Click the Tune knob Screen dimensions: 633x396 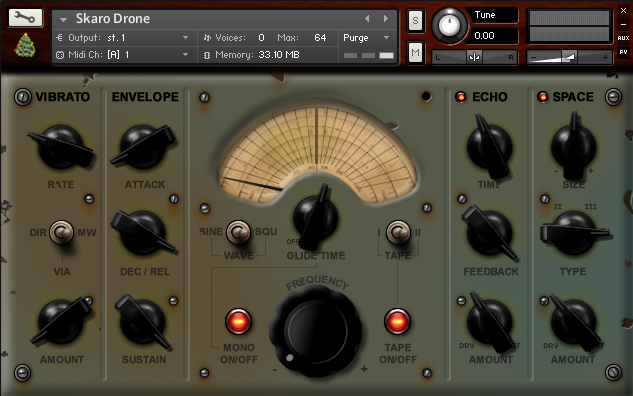pyautogui.click(x=449, y=25)
